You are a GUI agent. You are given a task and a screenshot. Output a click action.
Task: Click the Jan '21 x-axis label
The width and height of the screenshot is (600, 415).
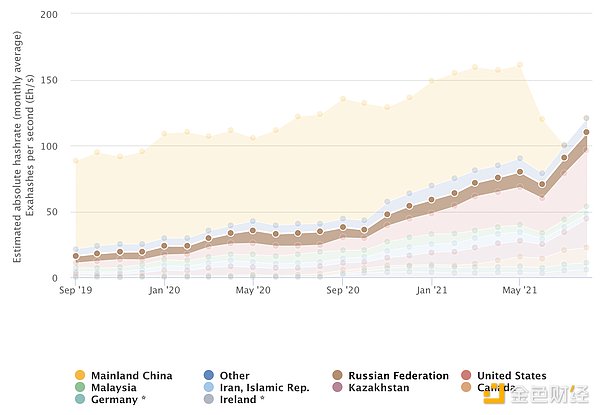coord(431,290)
